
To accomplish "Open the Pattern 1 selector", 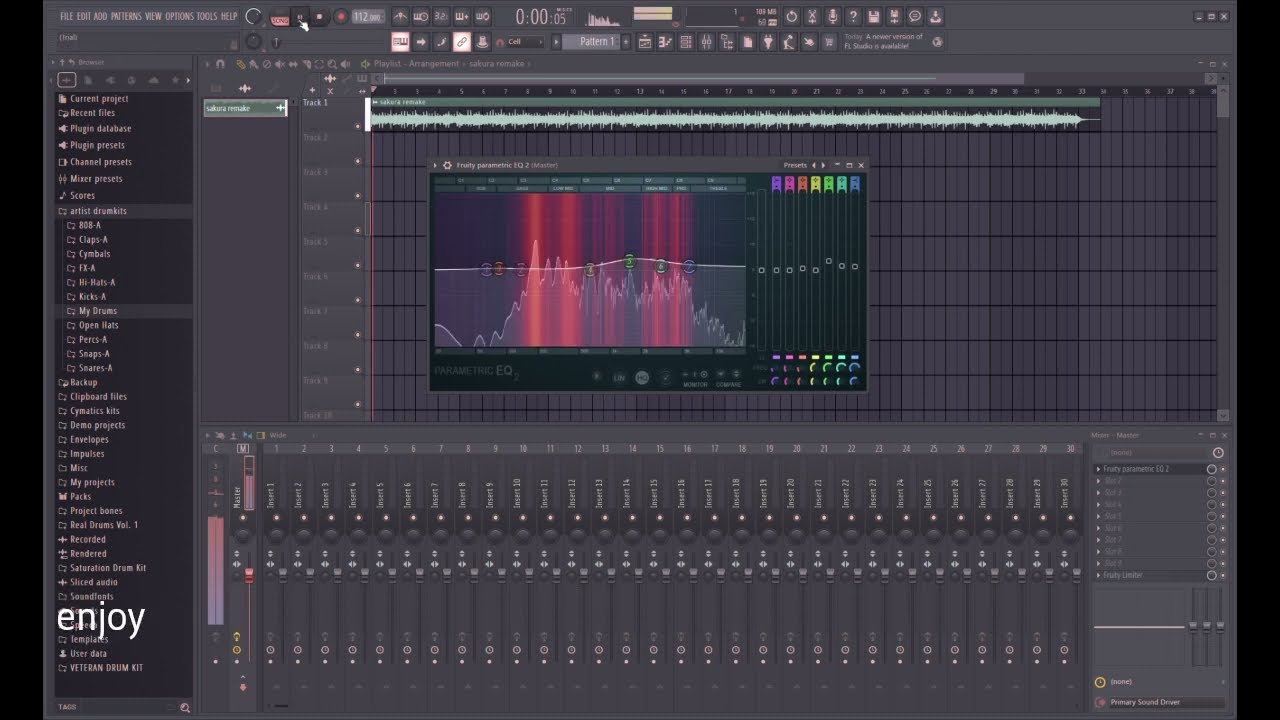I will click(x=596, y=42).
